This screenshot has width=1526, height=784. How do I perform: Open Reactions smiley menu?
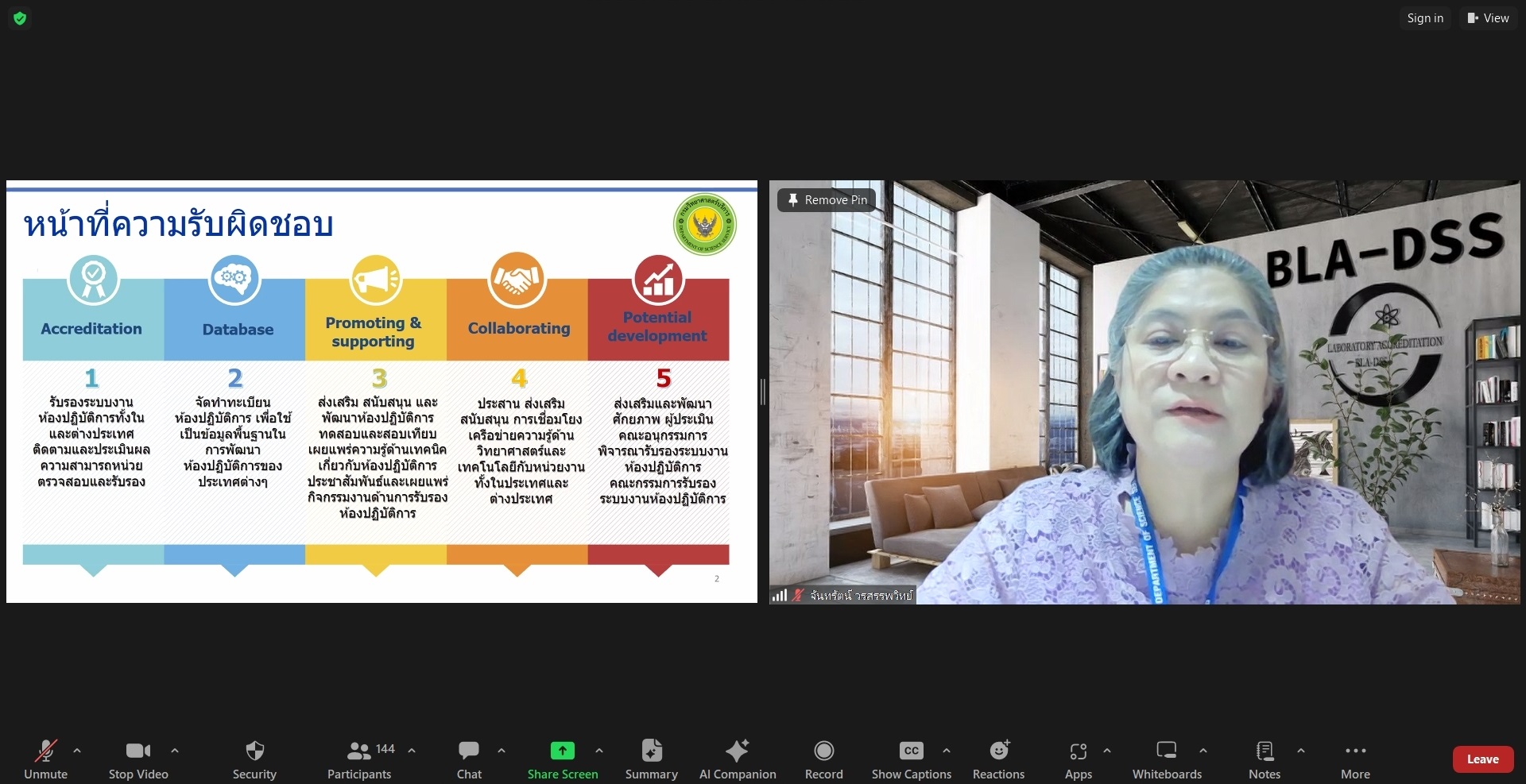point(999,759)
